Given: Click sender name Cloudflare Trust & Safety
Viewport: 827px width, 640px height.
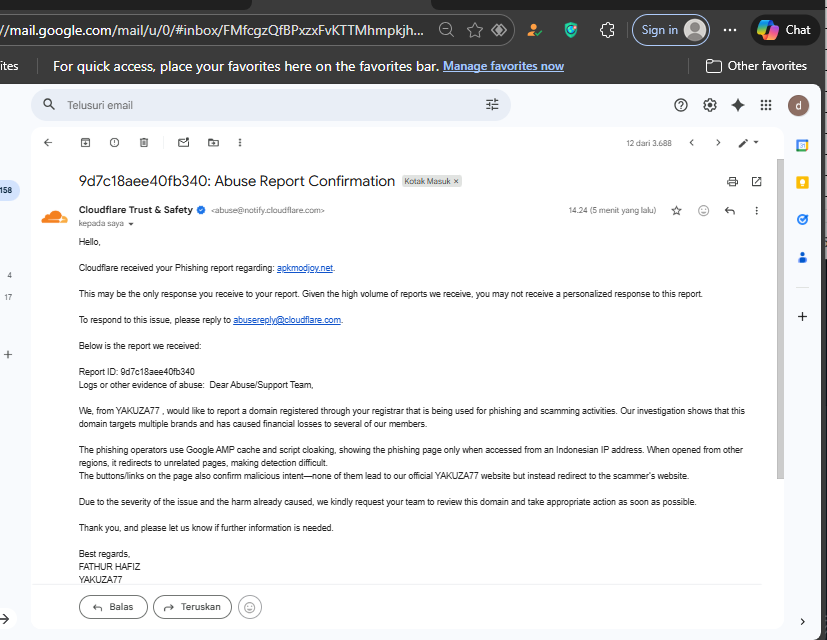Looking at the screenshot, I should coord(136,209).
